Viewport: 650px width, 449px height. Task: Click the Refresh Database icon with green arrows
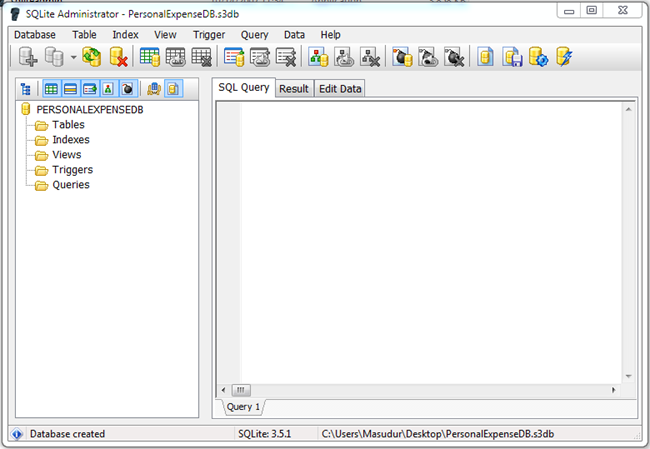click(92, 56)
